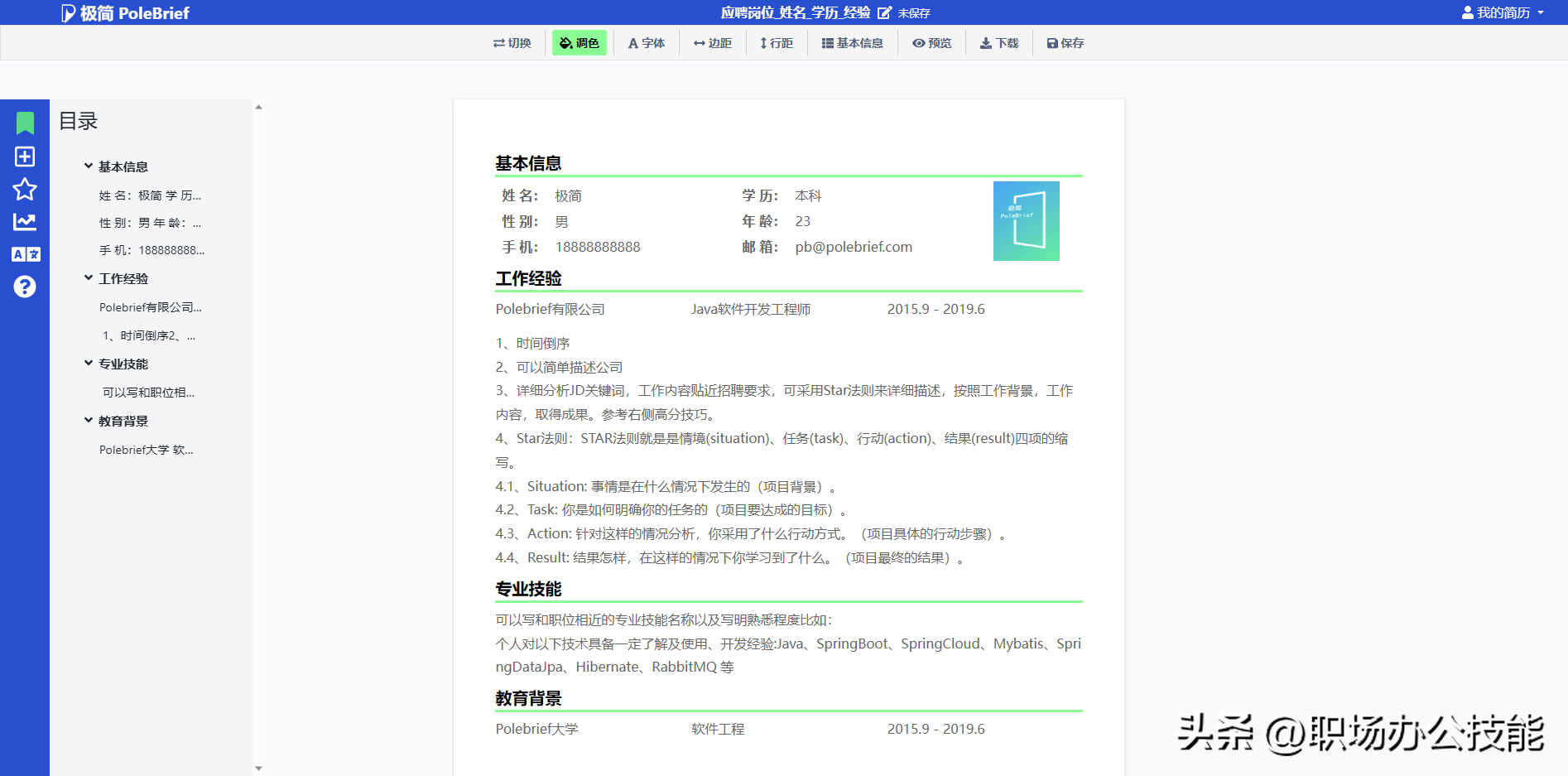Click the 保存 save button
The image size is (1568, 776).
point(1065,42)
